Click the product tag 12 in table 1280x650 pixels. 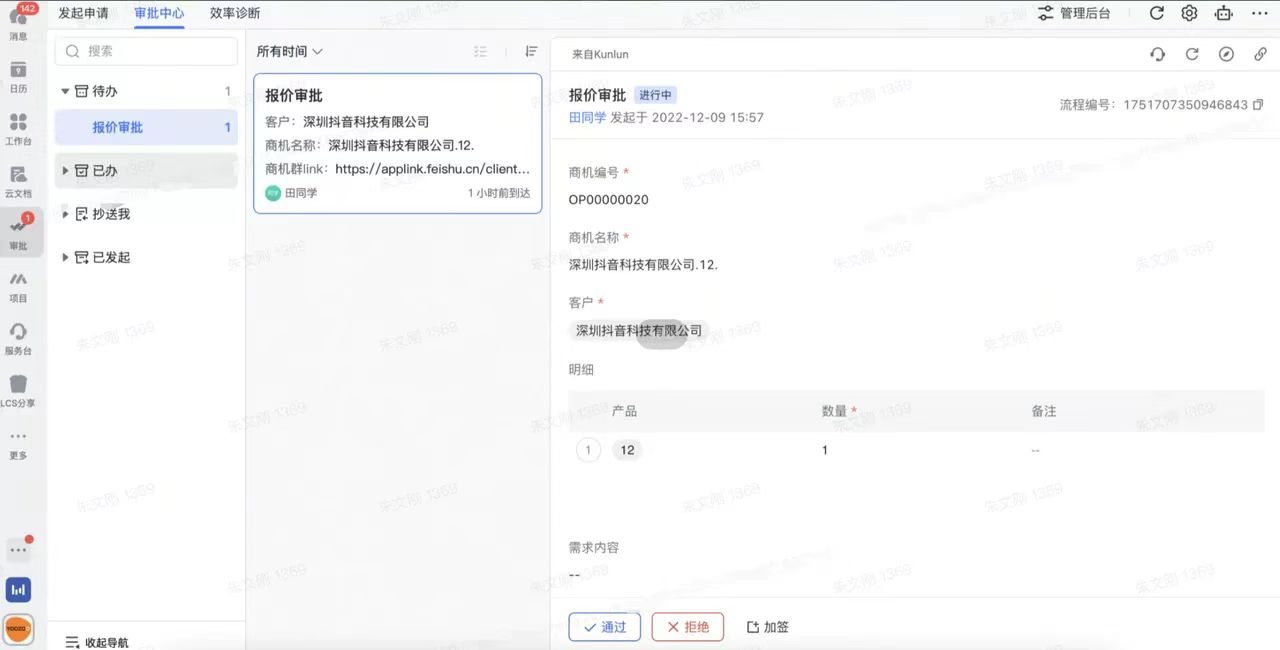click(627, 450)
